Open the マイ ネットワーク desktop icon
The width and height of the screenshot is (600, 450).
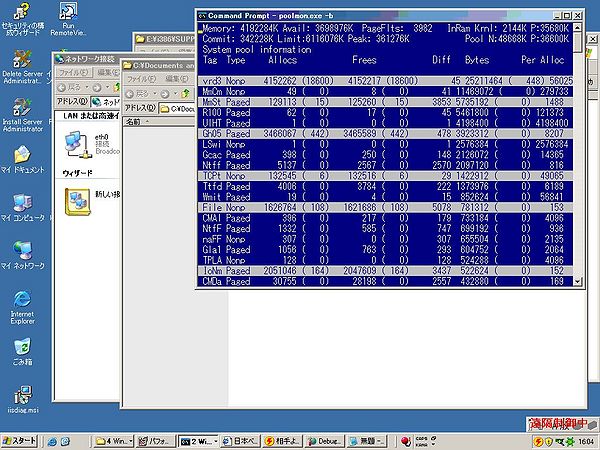pyautogui.click(x=22, y=256)
